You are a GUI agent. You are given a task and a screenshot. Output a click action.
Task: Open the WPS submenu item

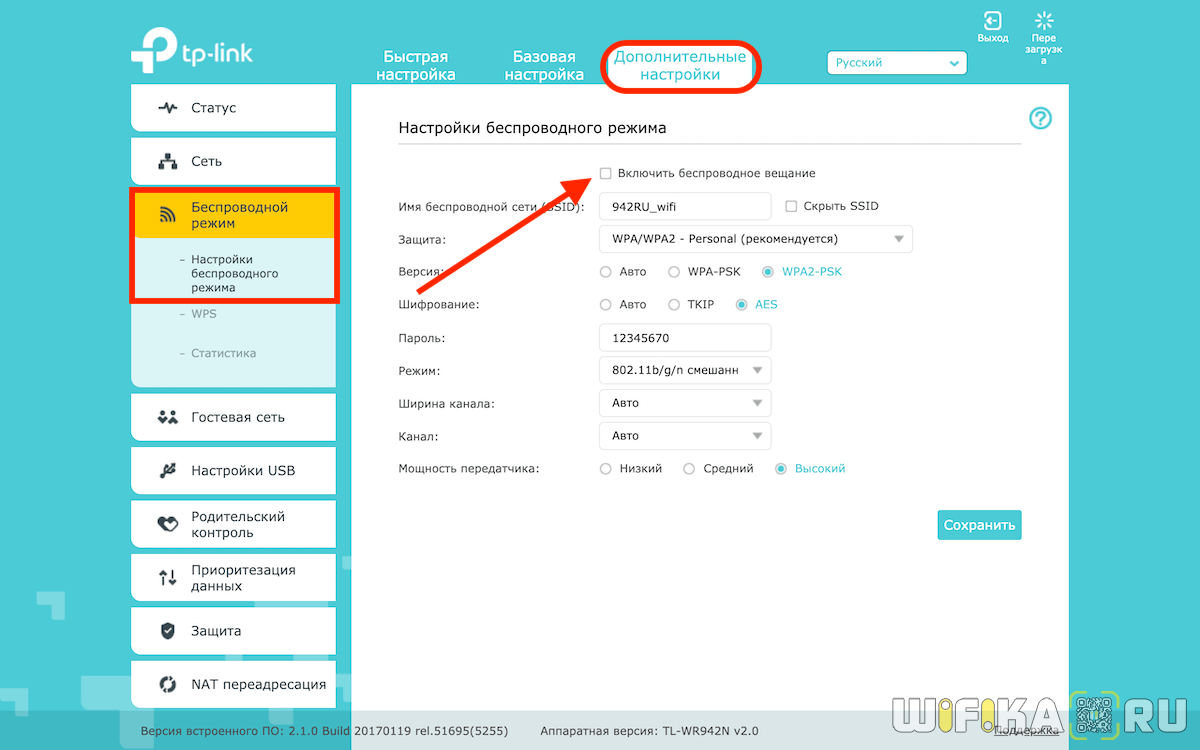pos(204,313)
